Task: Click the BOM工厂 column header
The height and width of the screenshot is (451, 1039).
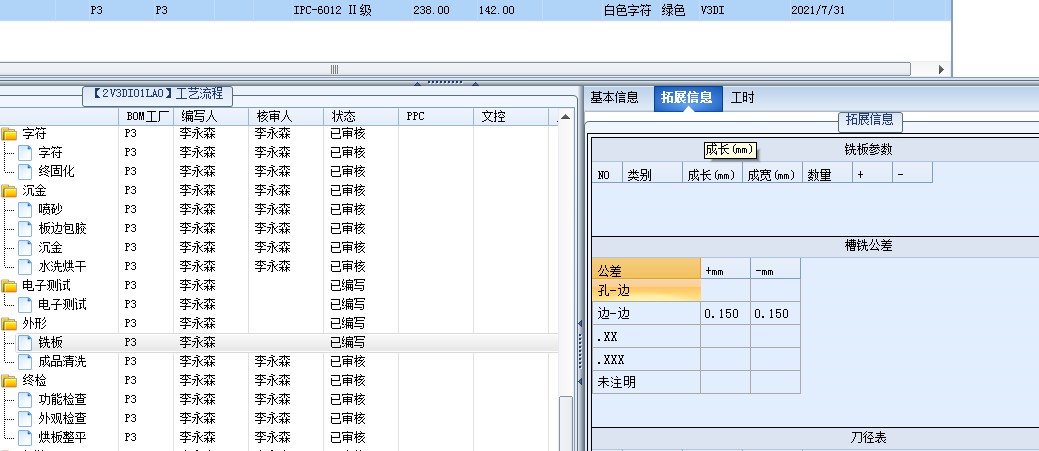Action: (x=146, y=117)
